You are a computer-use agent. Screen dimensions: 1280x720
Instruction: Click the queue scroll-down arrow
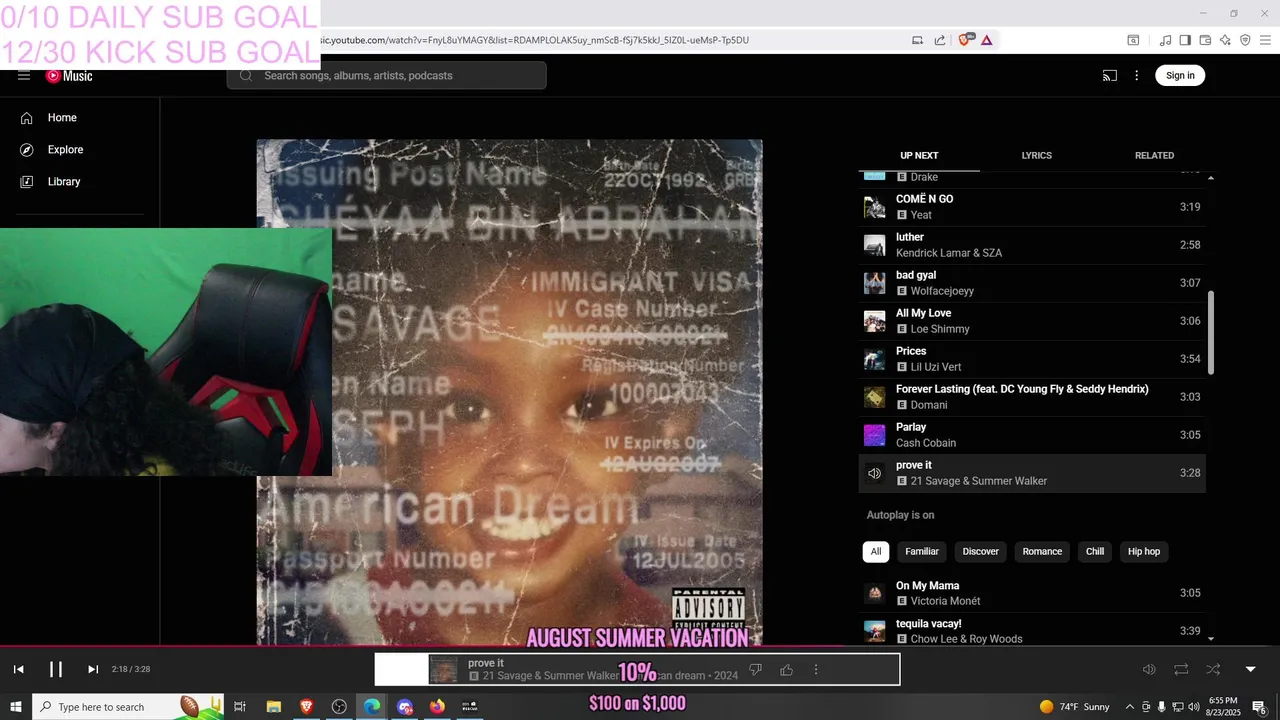point(1211,639)
